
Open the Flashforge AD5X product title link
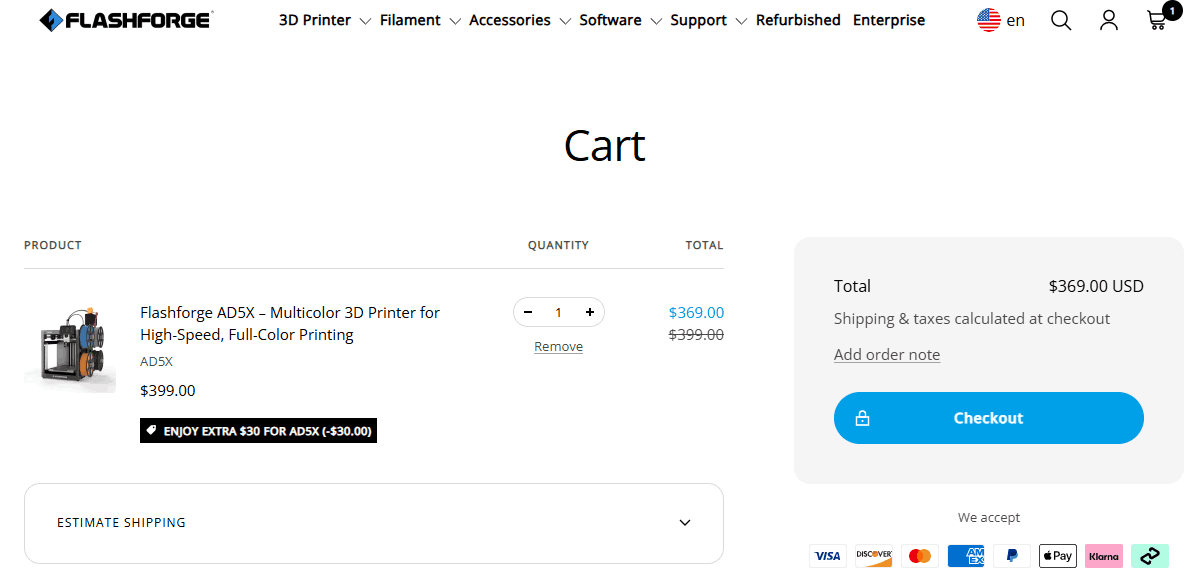tap(290, 323)
